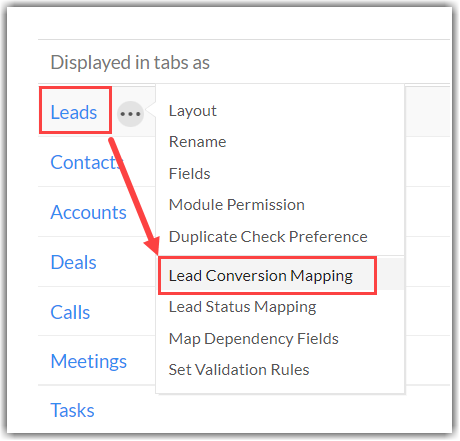
Task: Choose Duplicate Check Preference option
Action: [268, 237]
